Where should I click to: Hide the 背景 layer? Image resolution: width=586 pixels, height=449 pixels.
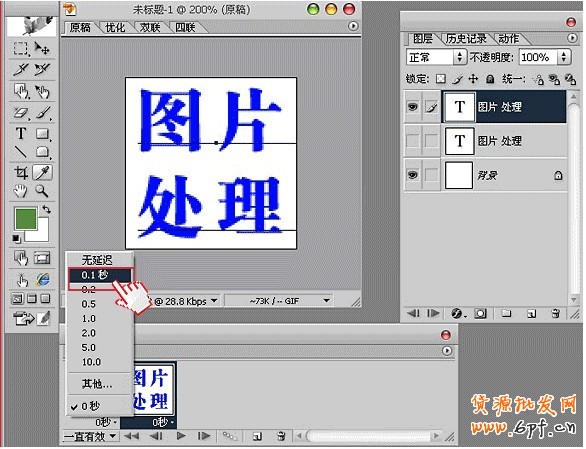(x=413, y=175)
